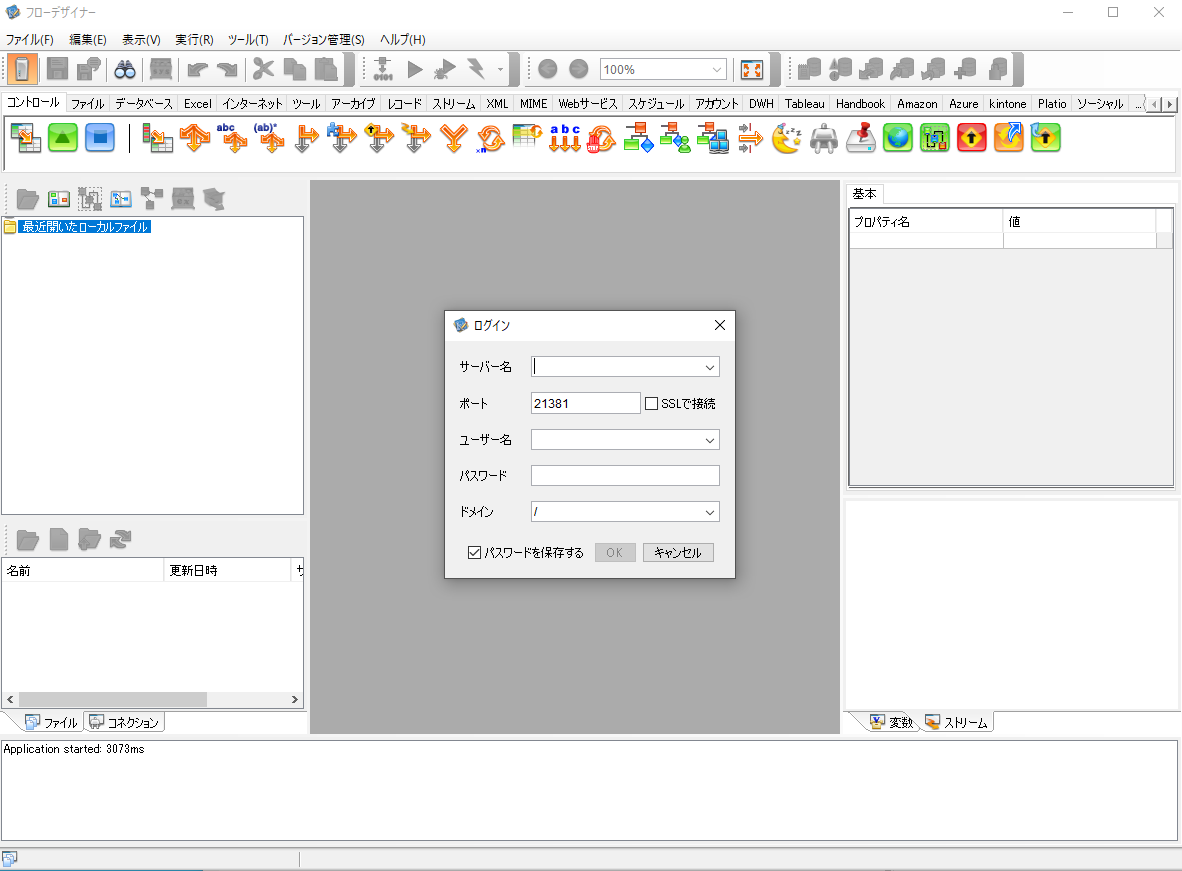
Task: Close the ログイン dialog
Action: point(720,325)
